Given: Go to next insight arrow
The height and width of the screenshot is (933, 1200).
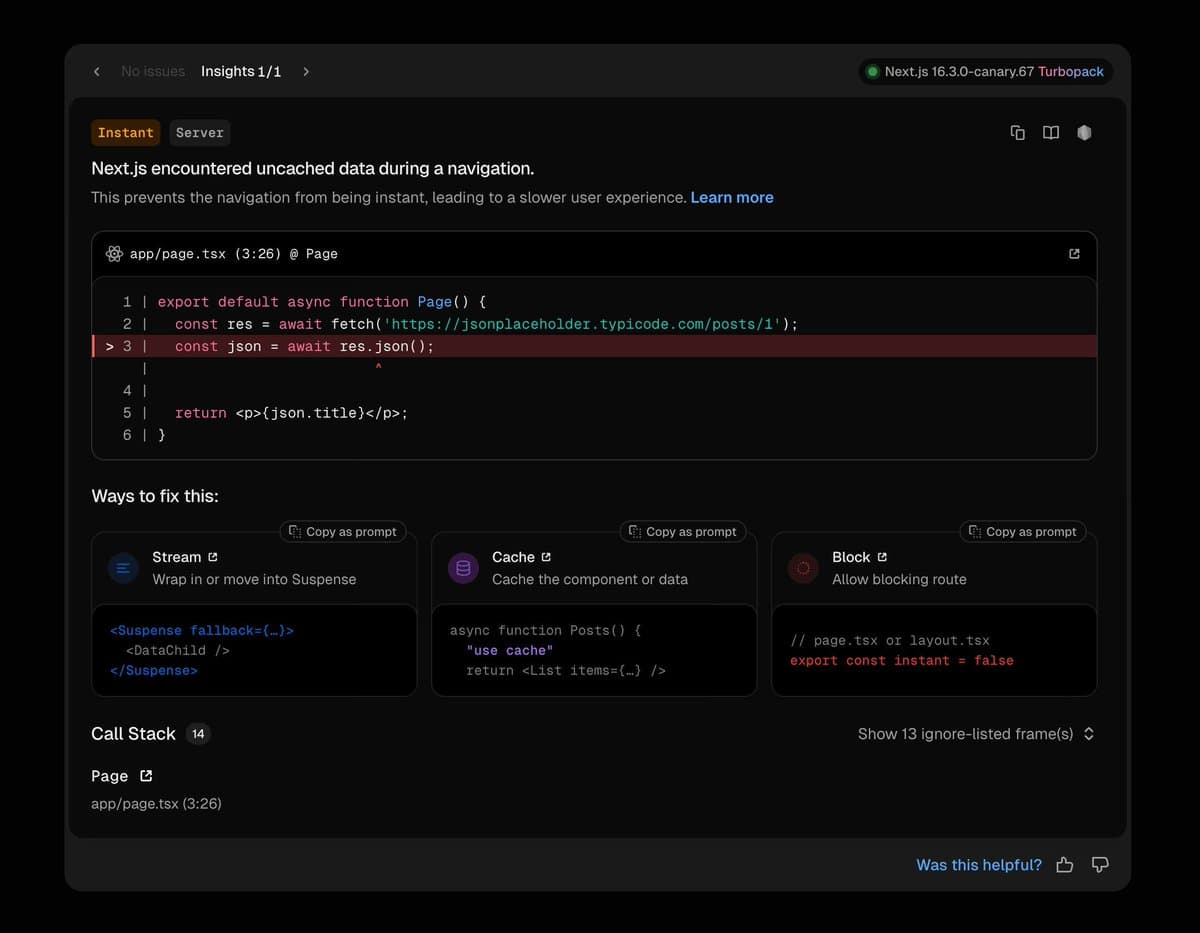Looking at the screenshot, I should (x=306, y=72).
